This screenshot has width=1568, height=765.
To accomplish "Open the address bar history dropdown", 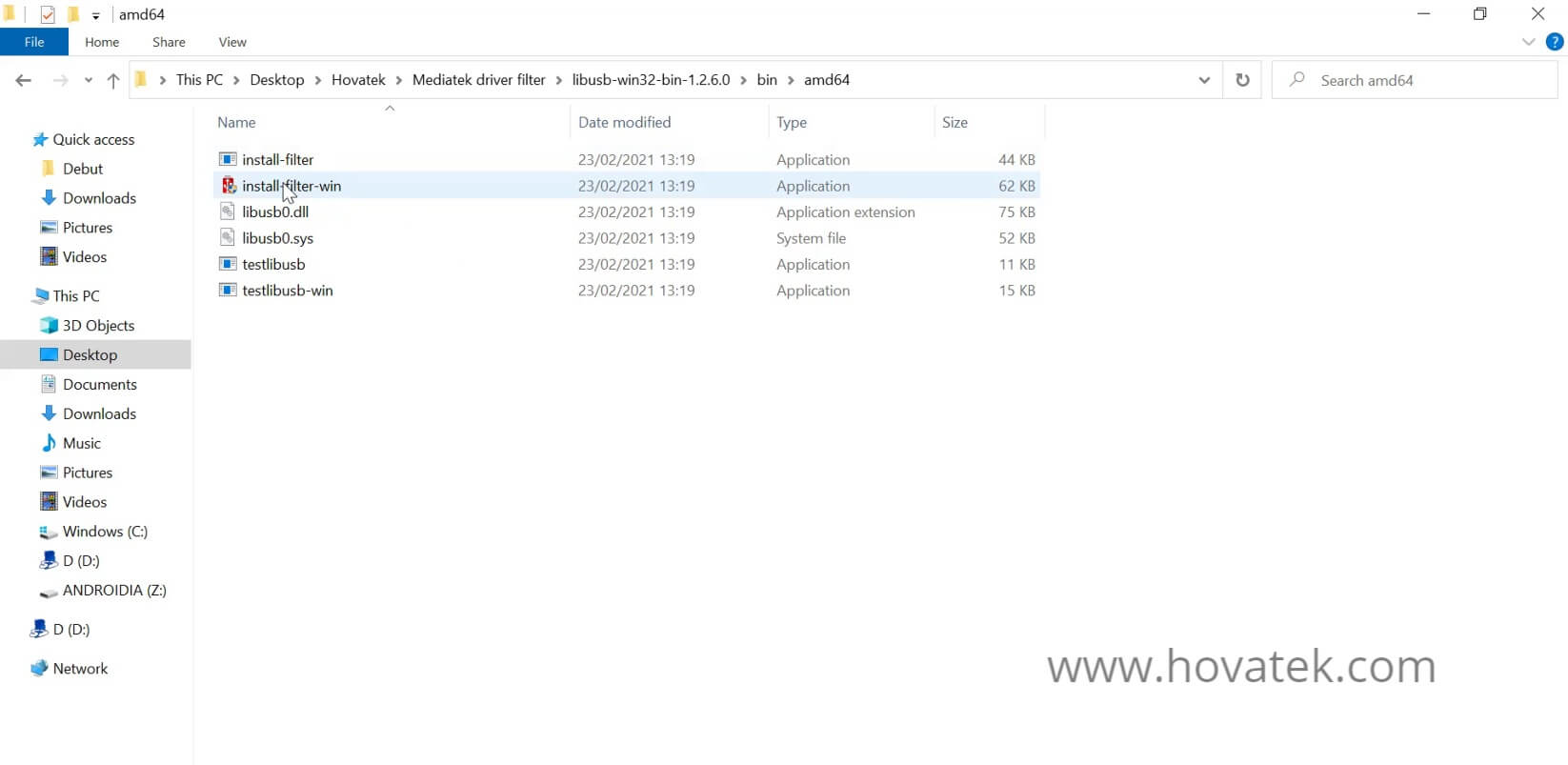I will 1204,80.
